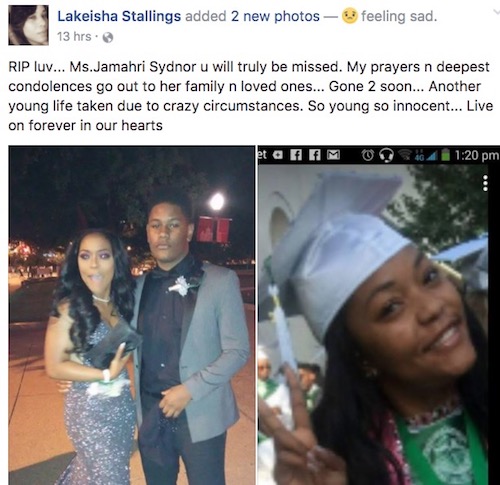Tap the first Facebook icon in status bar
Image resolution: width=500 pixels, height=485 pixels.
[296, 155]
